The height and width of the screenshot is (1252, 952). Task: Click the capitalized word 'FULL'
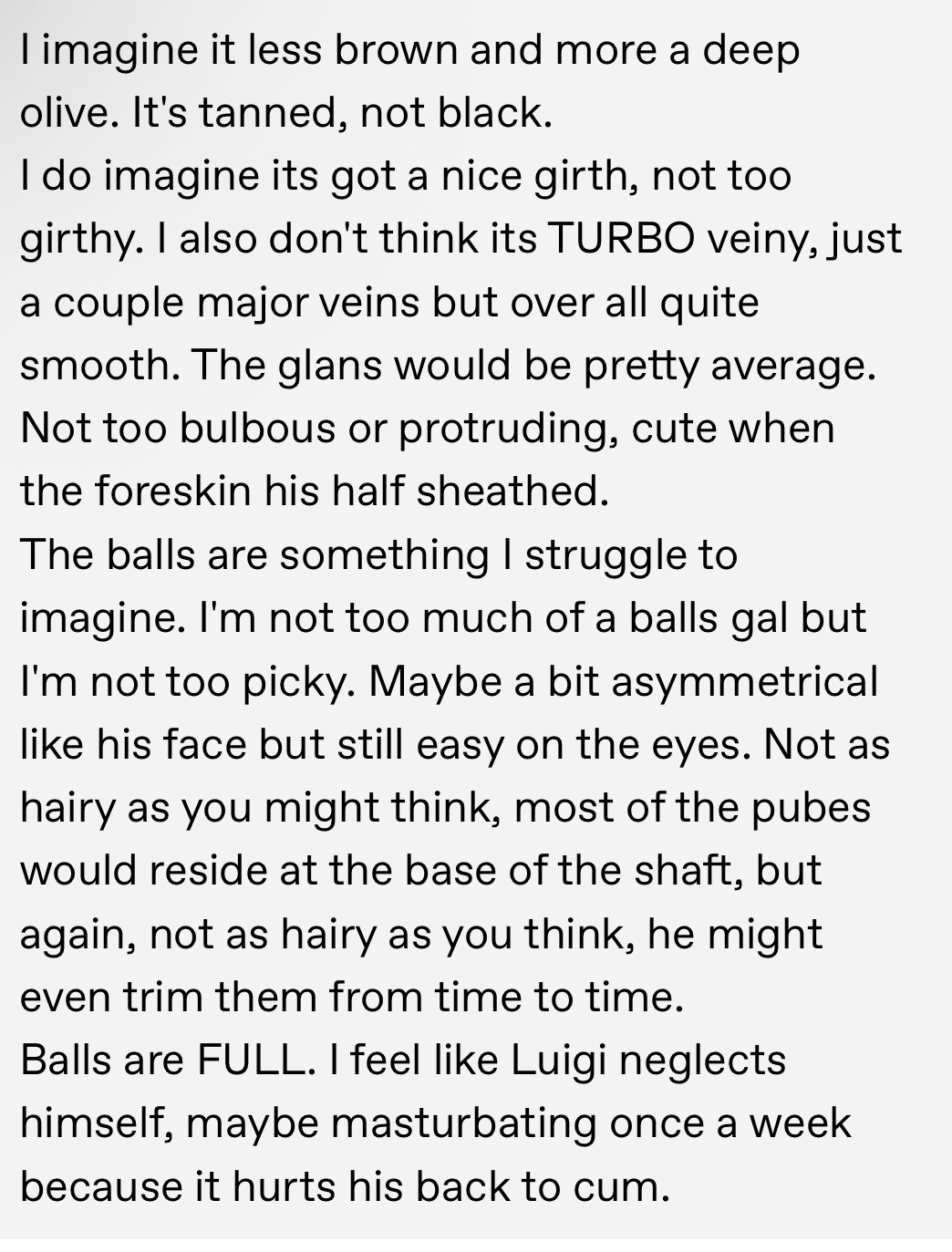[x=251, y=1061]
